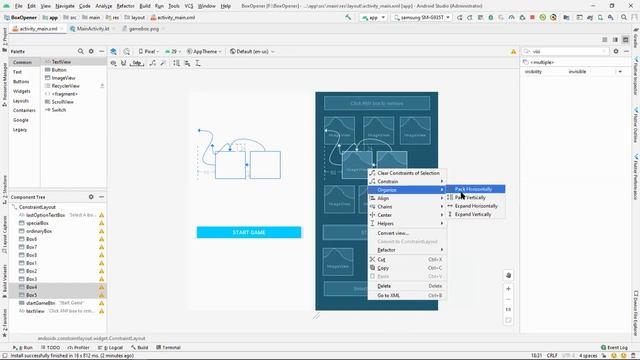Open the Refactor menu in menu bar
The width and height of the screenshot is (640, 360).
(x=125, y=6)
